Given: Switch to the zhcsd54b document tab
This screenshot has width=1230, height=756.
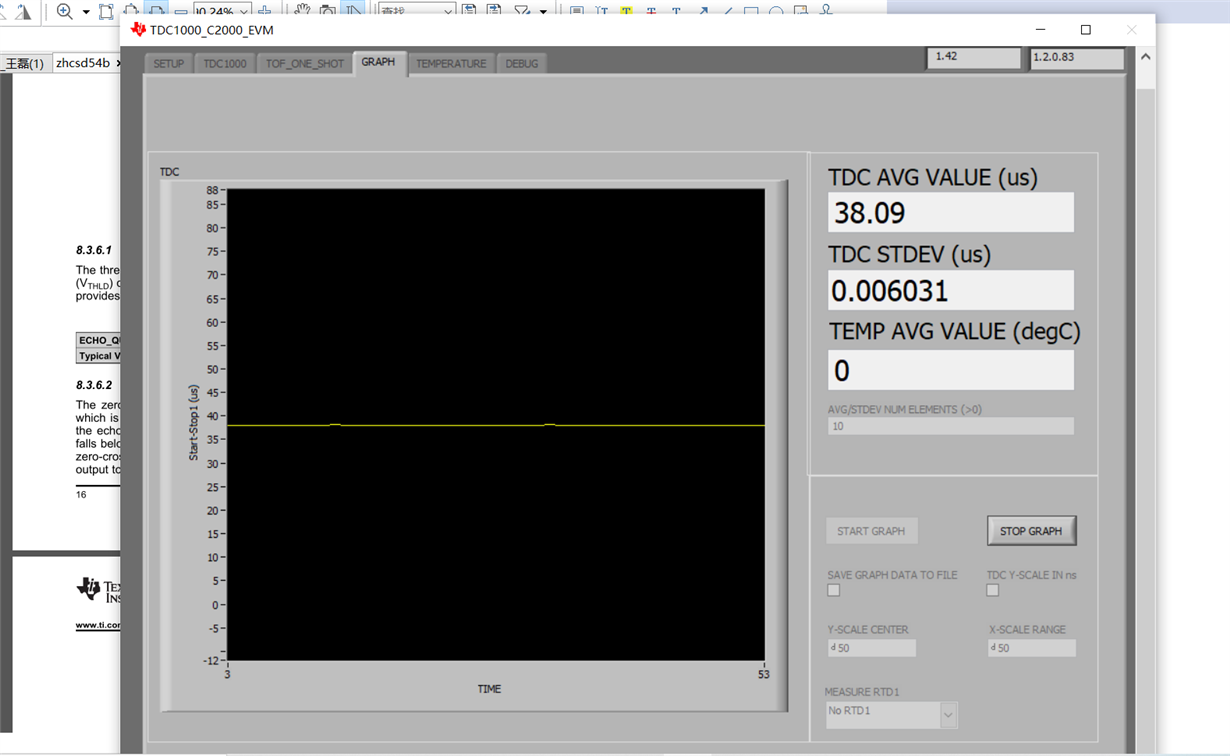Looking at the screenshot, I should [x=85, y=63].
